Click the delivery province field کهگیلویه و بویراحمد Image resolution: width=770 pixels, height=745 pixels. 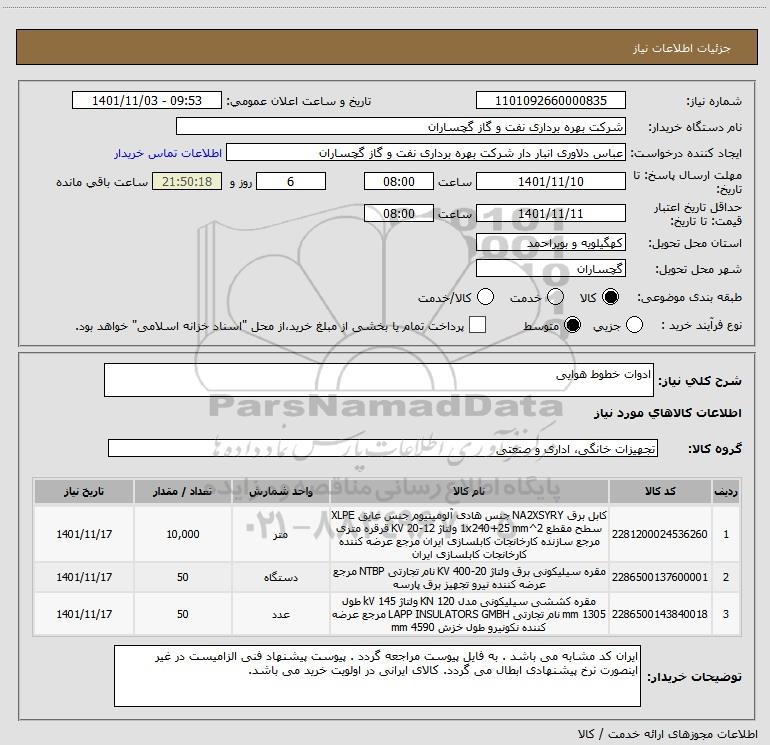550,243
